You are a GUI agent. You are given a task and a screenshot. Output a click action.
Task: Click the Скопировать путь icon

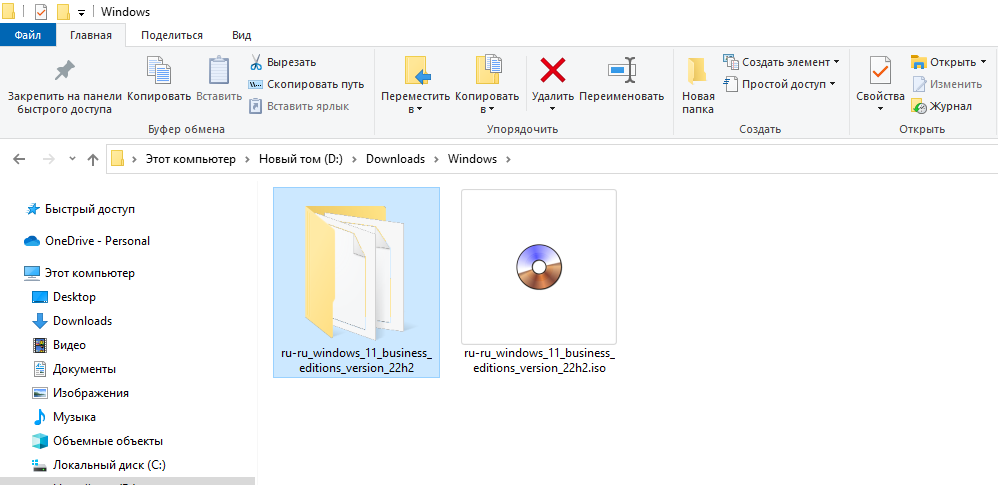tap(255, 84)
